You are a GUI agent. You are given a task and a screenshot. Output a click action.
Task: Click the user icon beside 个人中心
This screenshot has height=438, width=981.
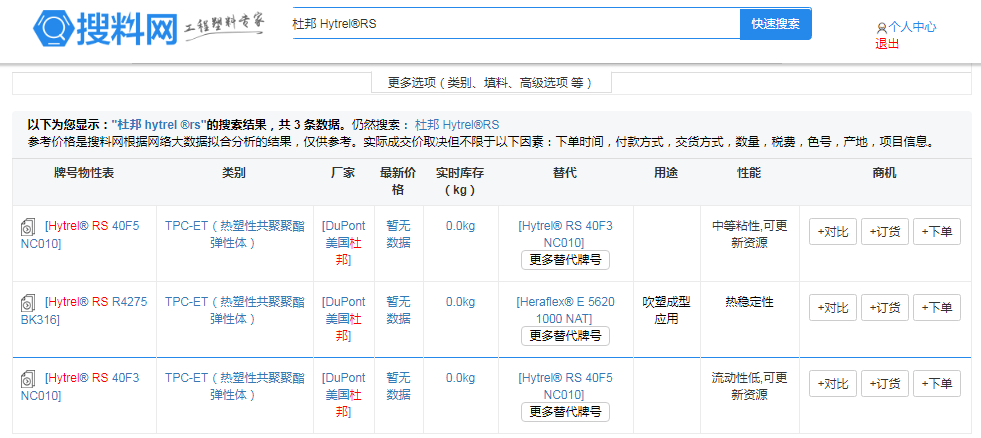(881, 28)
